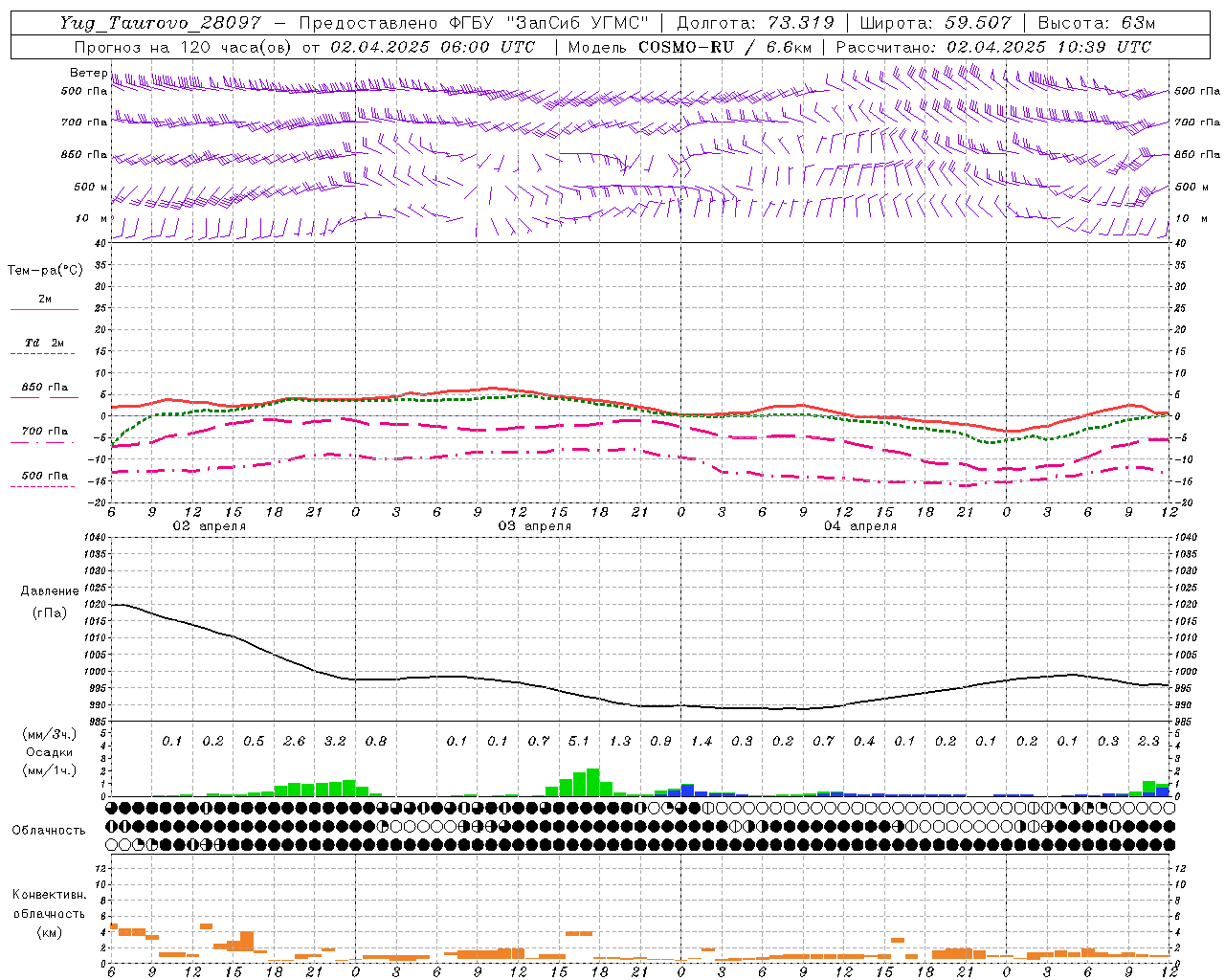Click the (мм/1ч.) precipitation unit label
The image size is (1225, 980).
pos(50,770)
